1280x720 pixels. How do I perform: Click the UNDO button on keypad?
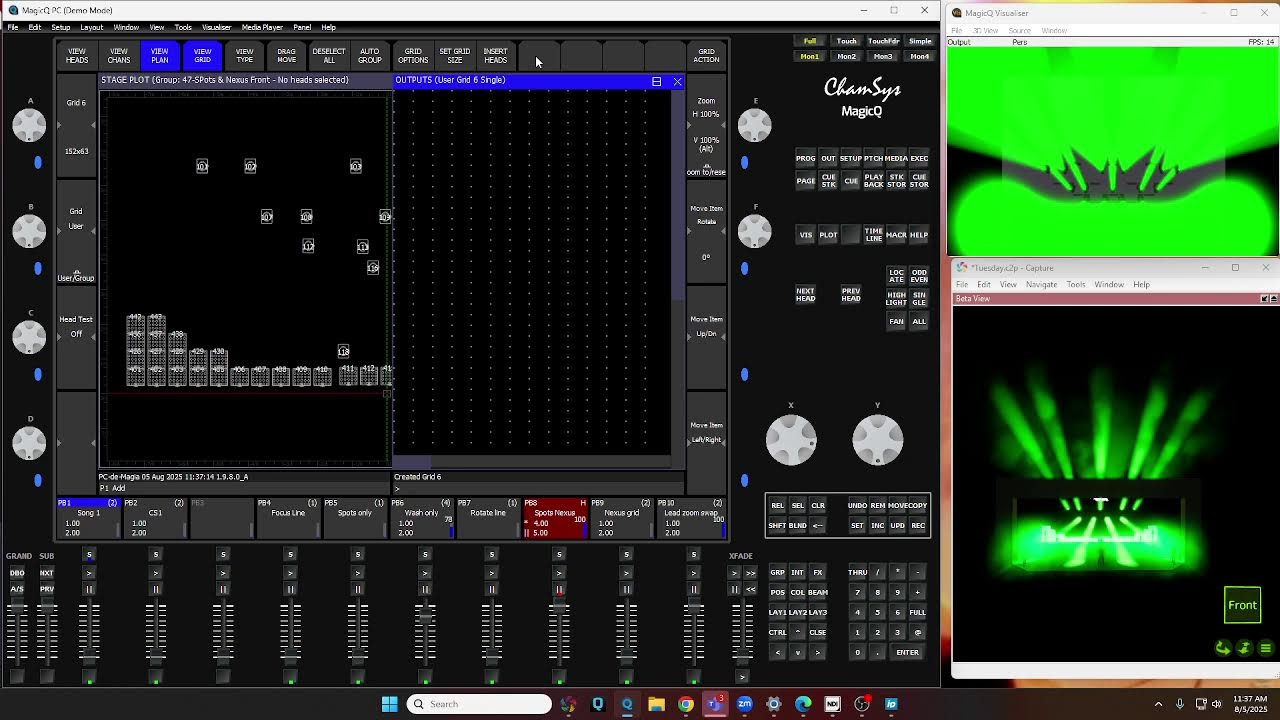click(857, 505)
